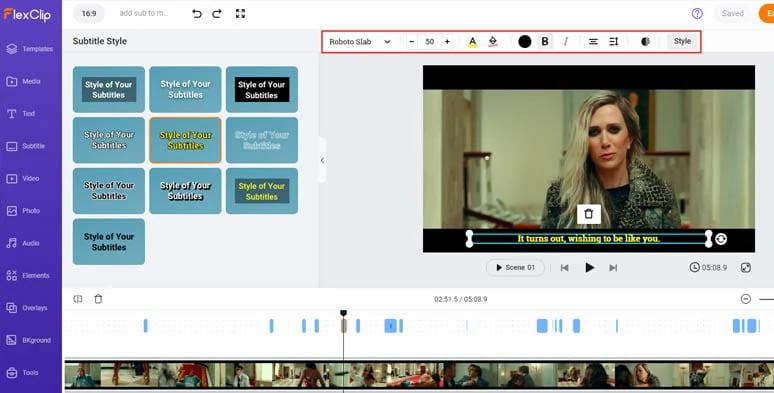Select the white shadowed subtitle style in third row
The width and height of the screenshot is (774, 393).
109,191
